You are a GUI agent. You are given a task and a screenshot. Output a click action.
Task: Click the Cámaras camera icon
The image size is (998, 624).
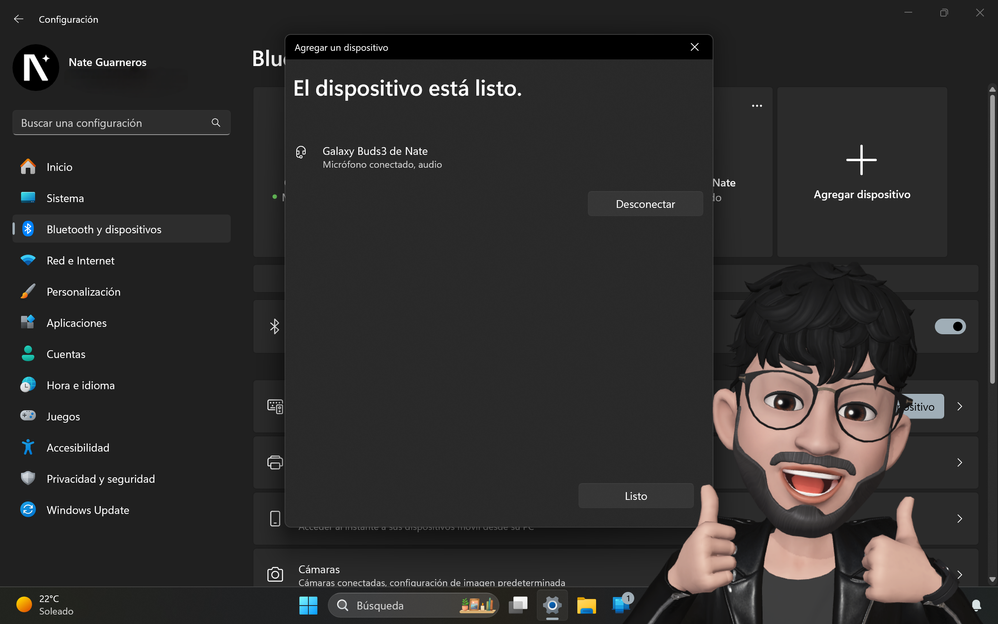coord(275,574)
